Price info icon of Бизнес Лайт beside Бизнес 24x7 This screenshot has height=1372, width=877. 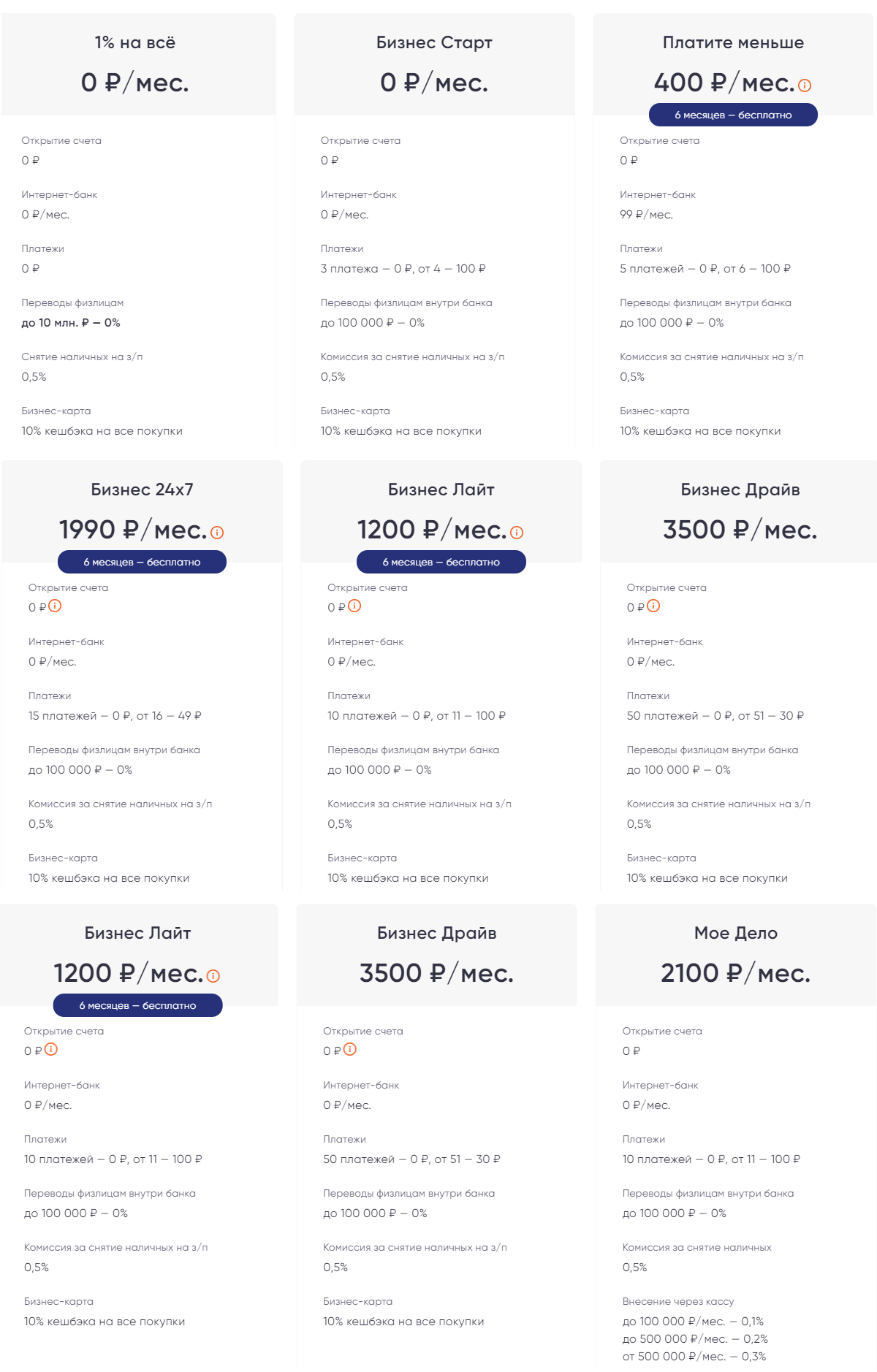(517, 533)
